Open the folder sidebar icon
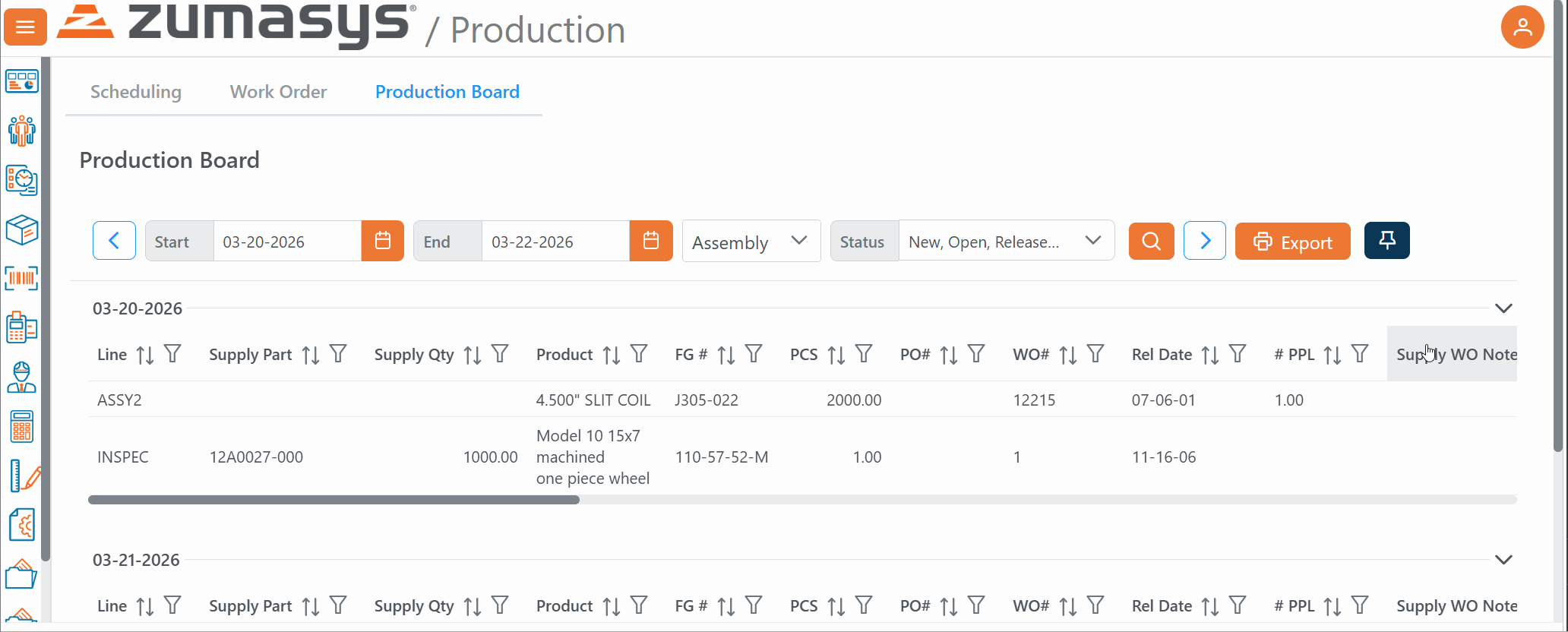Screen dimensions: 1568x632 [21, 574]
